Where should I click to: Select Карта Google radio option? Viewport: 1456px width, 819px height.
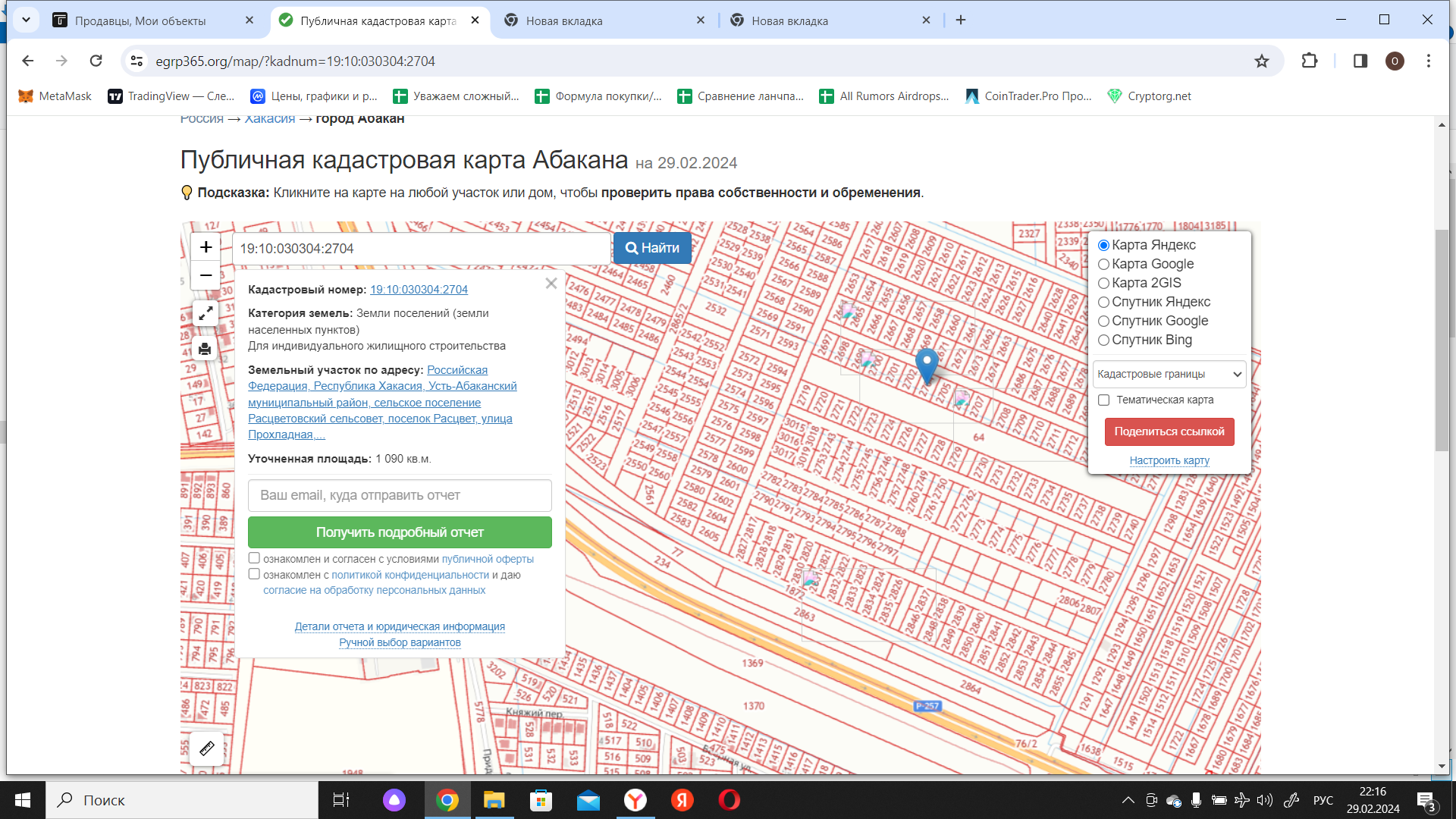pos(1104,265)
